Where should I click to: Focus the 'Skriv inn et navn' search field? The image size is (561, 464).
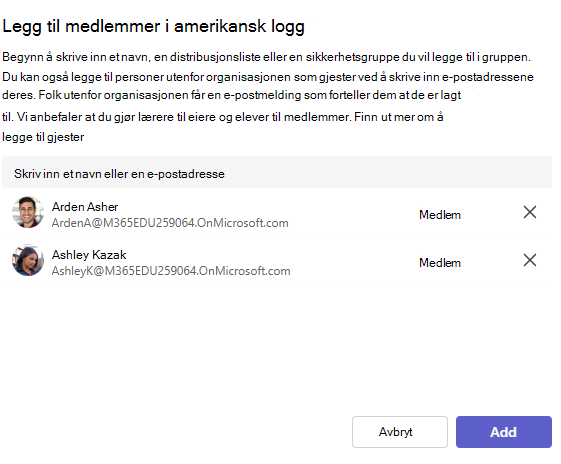[277, 172]
